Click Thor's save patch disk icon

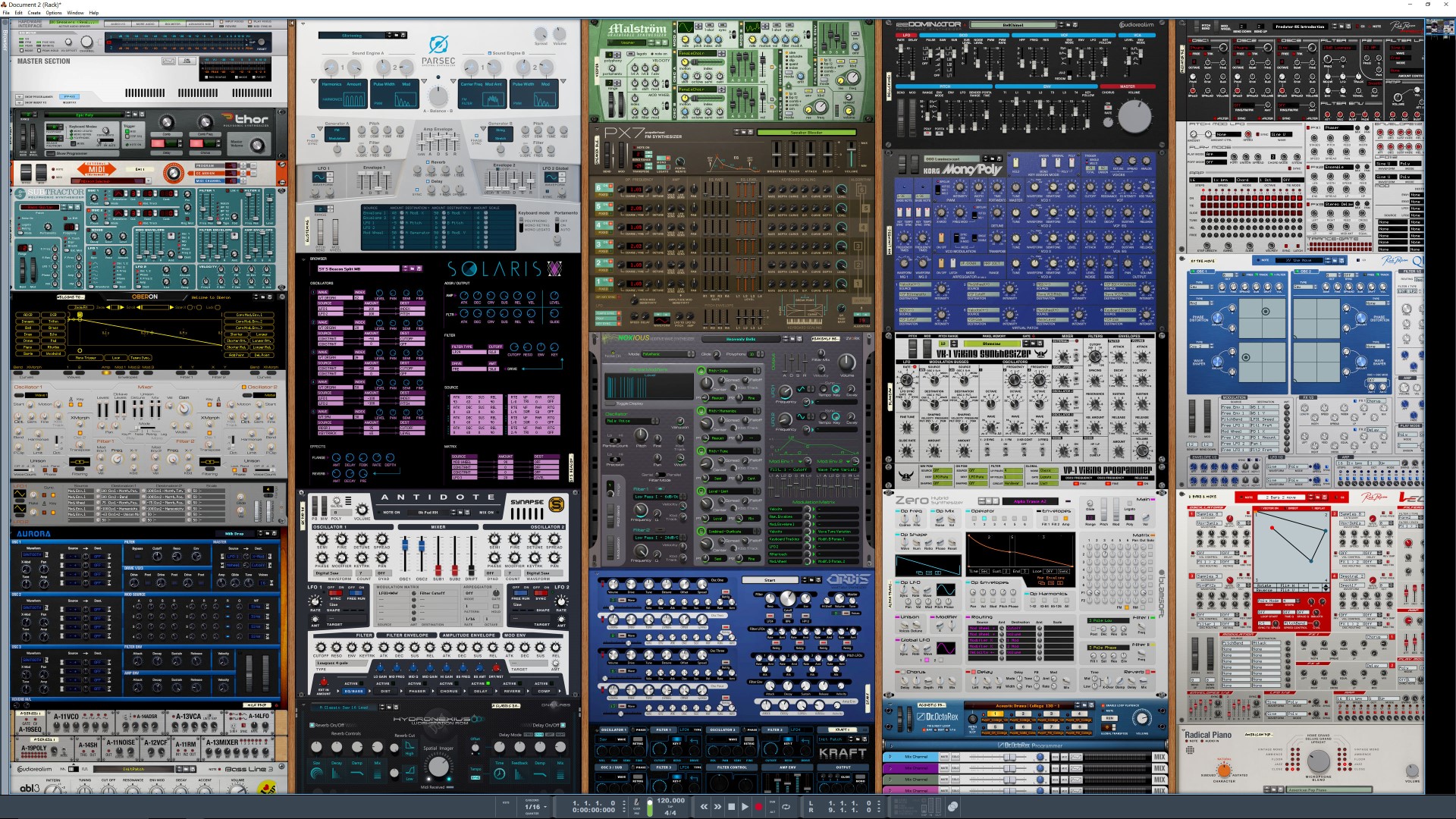[x=142, y=115]
